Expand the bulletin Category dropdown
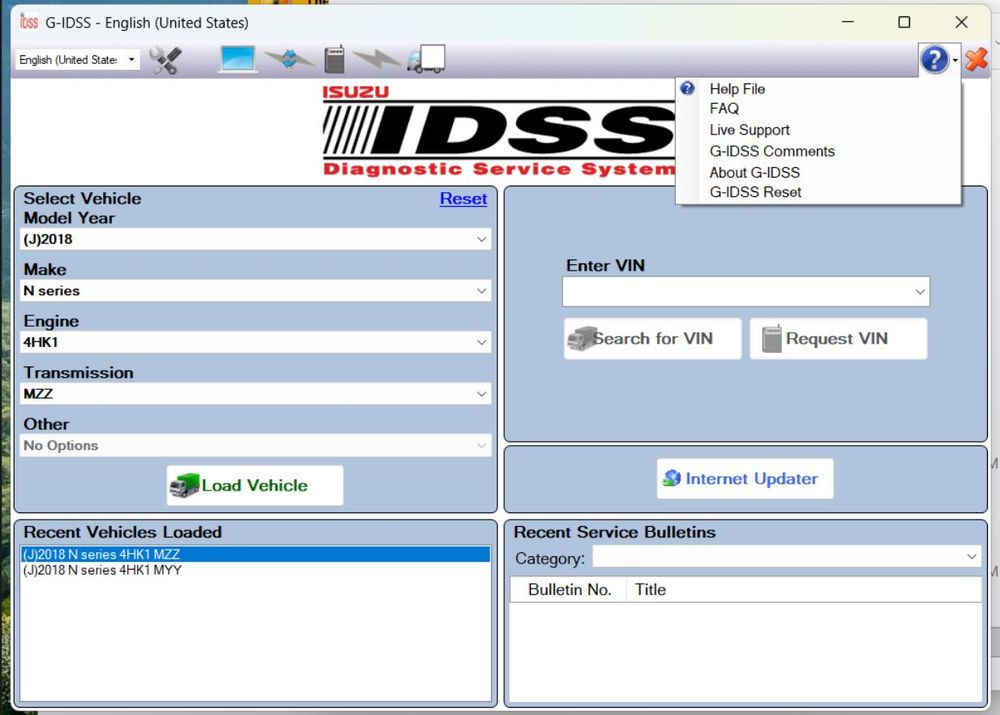The image size is (1000, 715). pos(971,556)
